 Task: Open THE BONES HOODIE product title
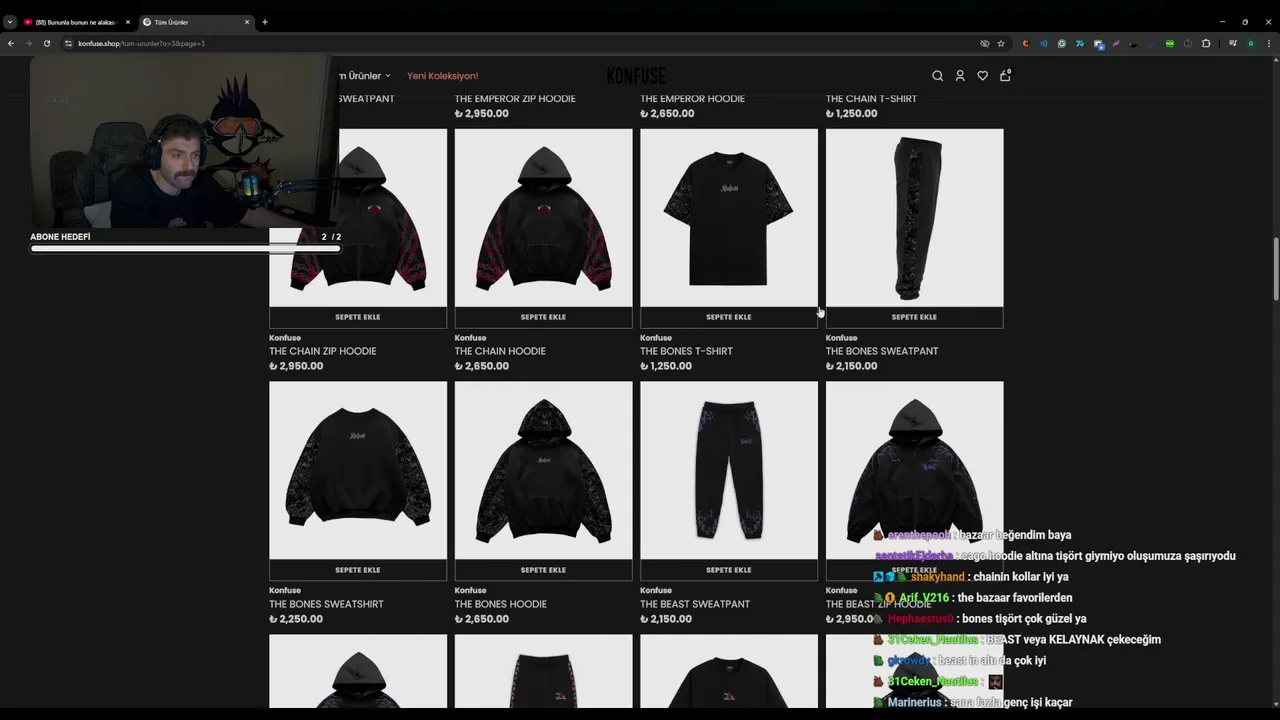500,604
